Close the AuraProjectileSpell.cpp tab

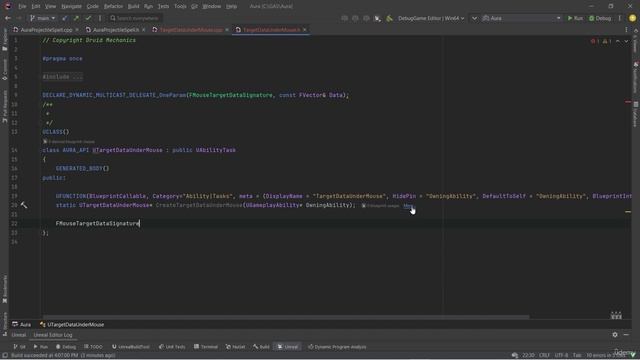[77, 30]
